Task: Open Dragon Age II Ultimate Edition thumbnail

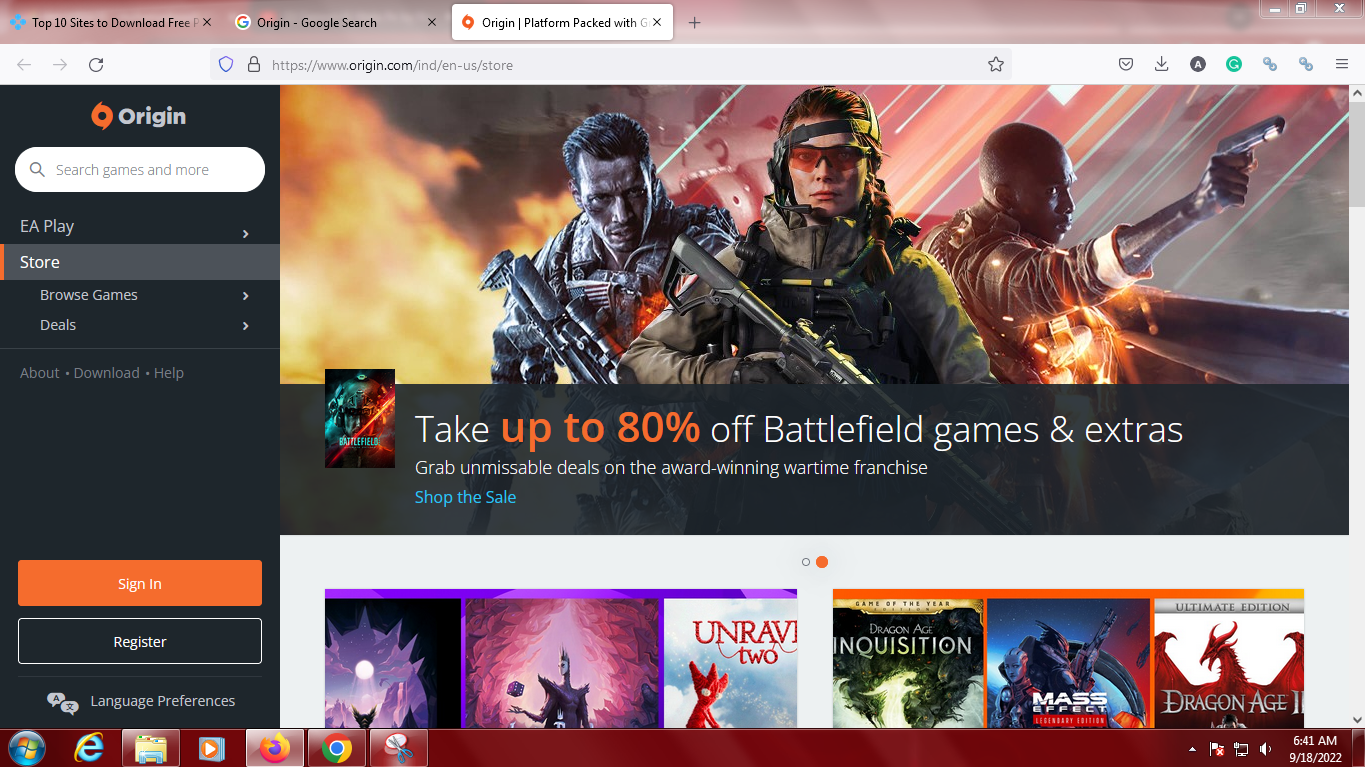Action: point(1229,663)
